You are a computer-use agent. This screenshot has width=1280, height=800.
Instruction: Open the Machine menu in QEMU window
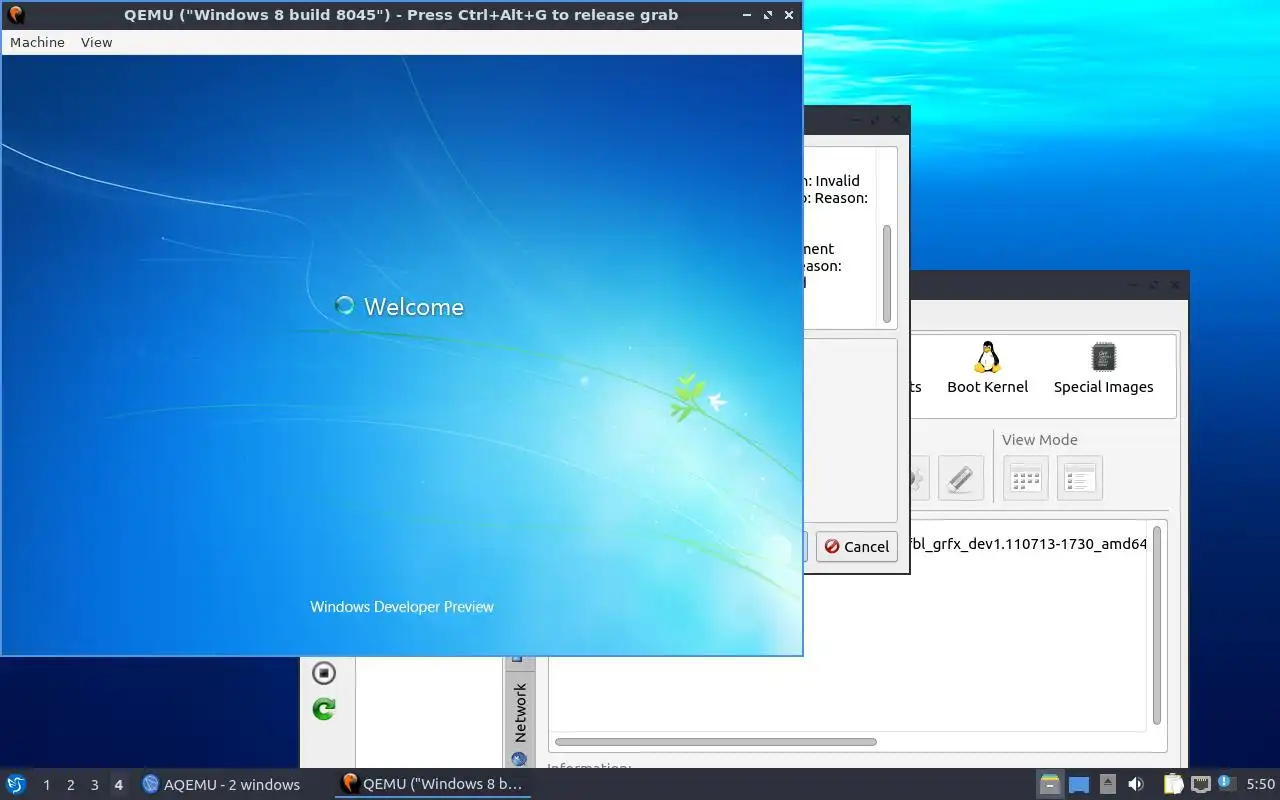[x=37, y=42]
